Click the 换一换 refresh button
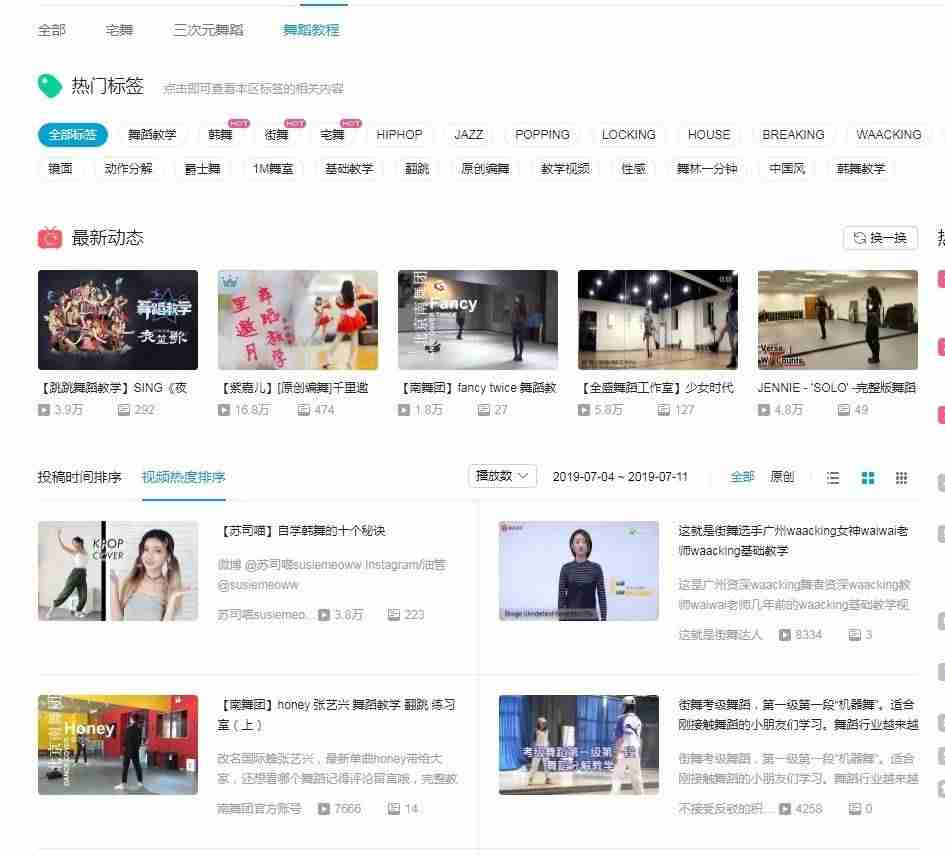The height and width of the screenshot is (855, 945). pos(880,238)
